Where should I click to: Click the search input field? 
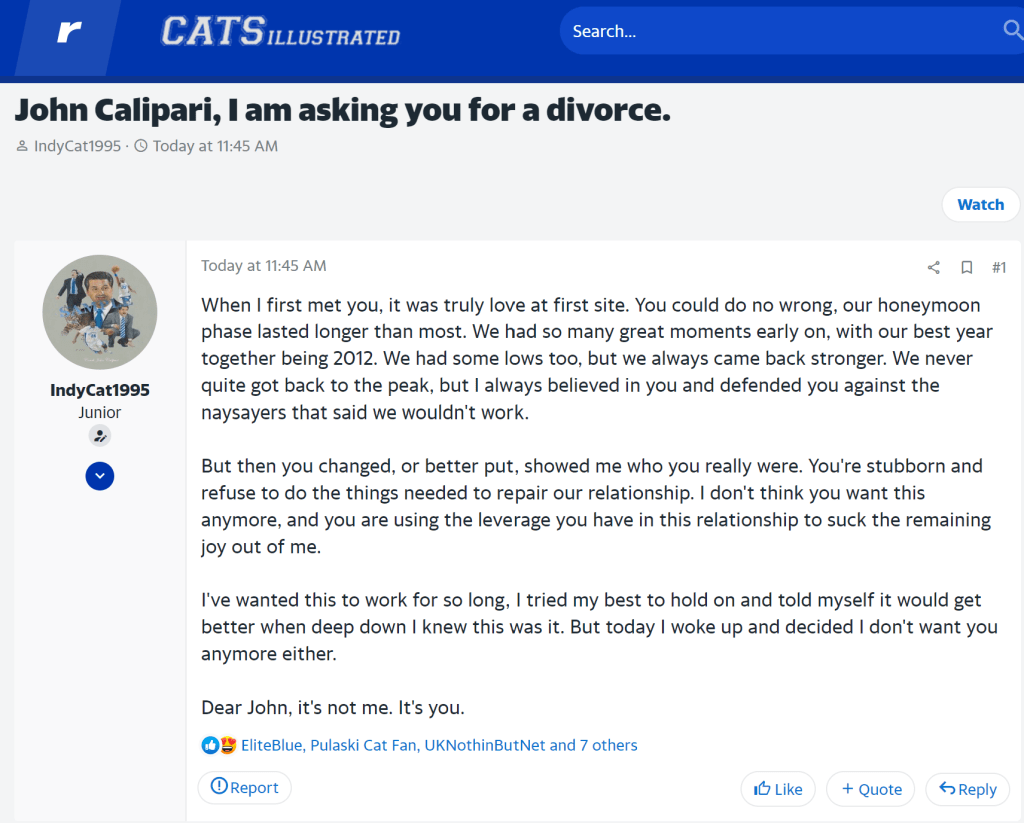pos(780,31)
